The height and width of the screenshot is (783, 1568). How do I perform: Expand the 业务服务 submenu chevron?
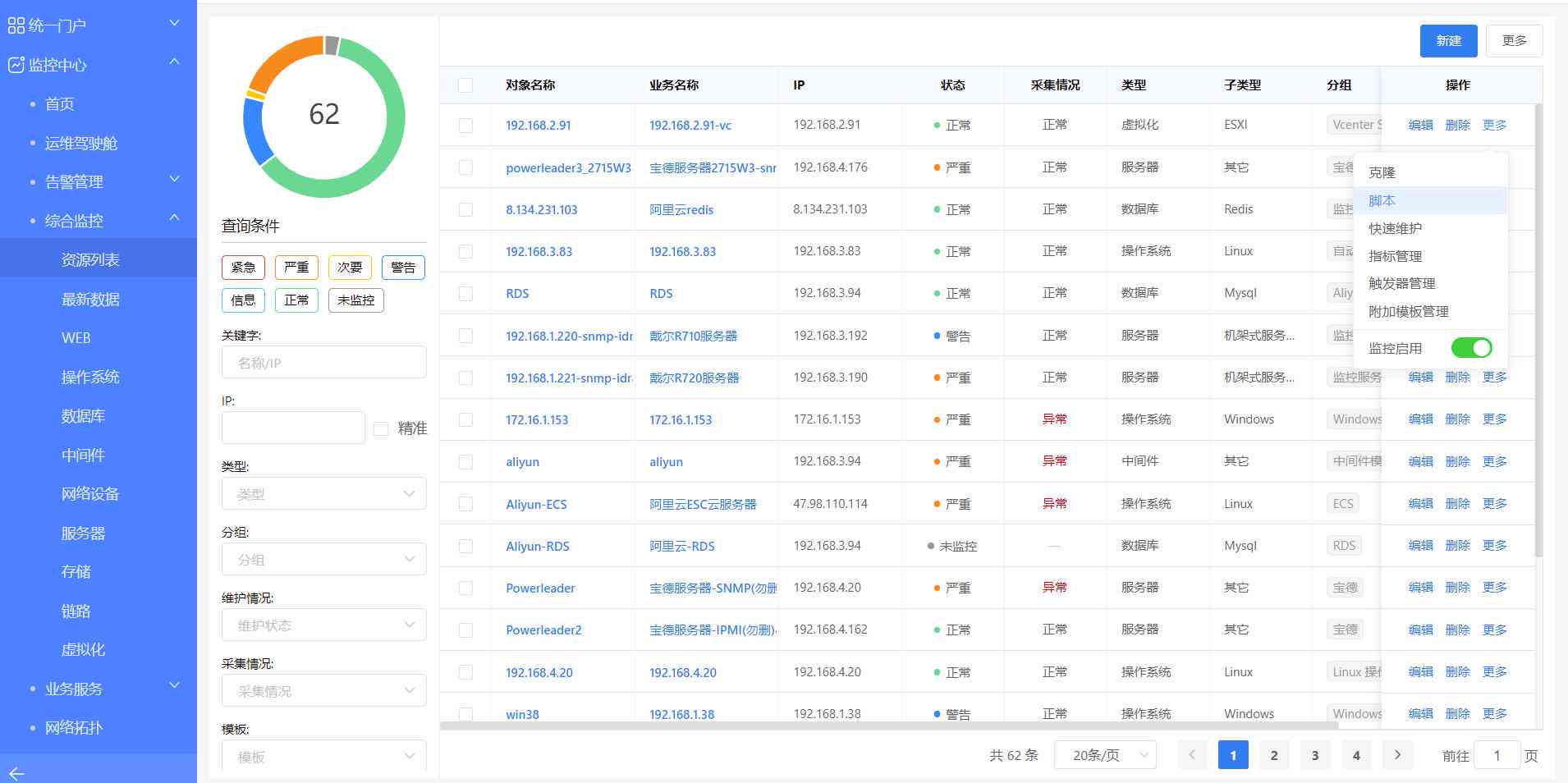174,686
